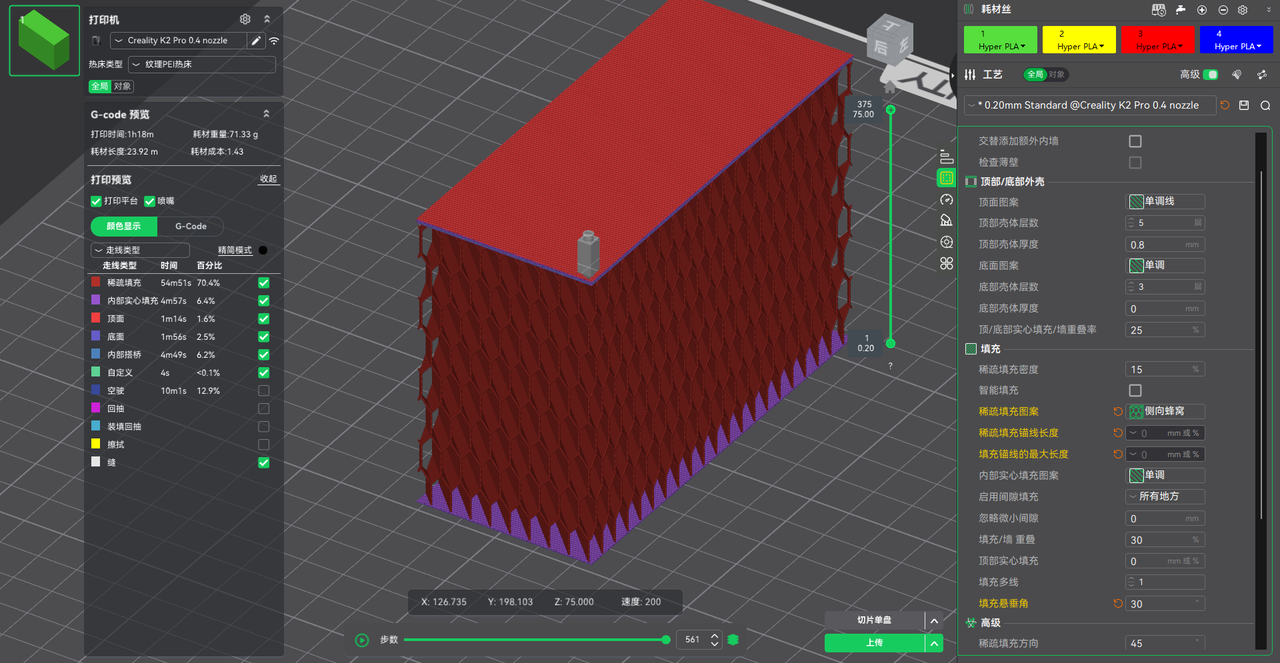Uncheck the 喷嘴 nozzle display checkbox

pyautogui.click(x=150, y=201)
